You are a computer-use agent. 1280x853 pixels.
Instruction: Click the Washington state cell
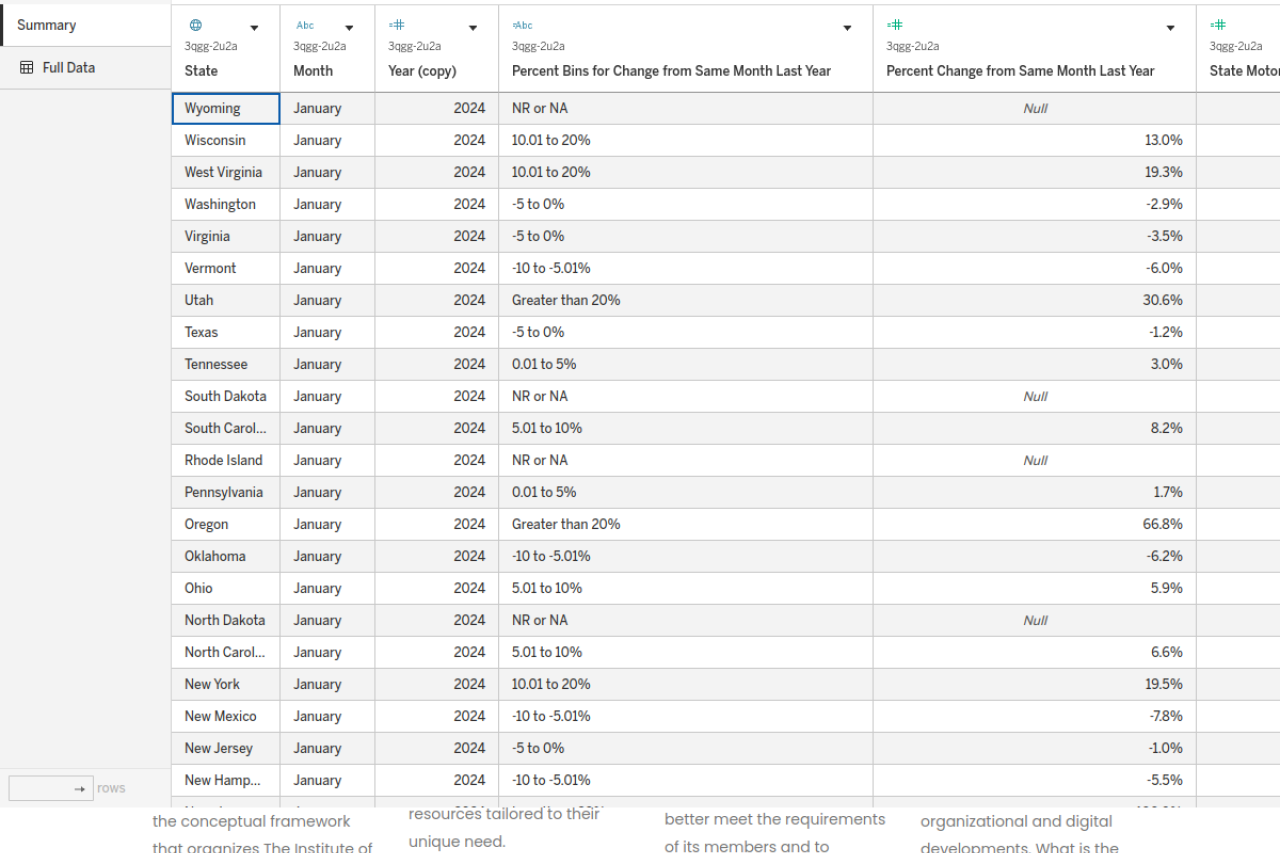tap(226, 204)
